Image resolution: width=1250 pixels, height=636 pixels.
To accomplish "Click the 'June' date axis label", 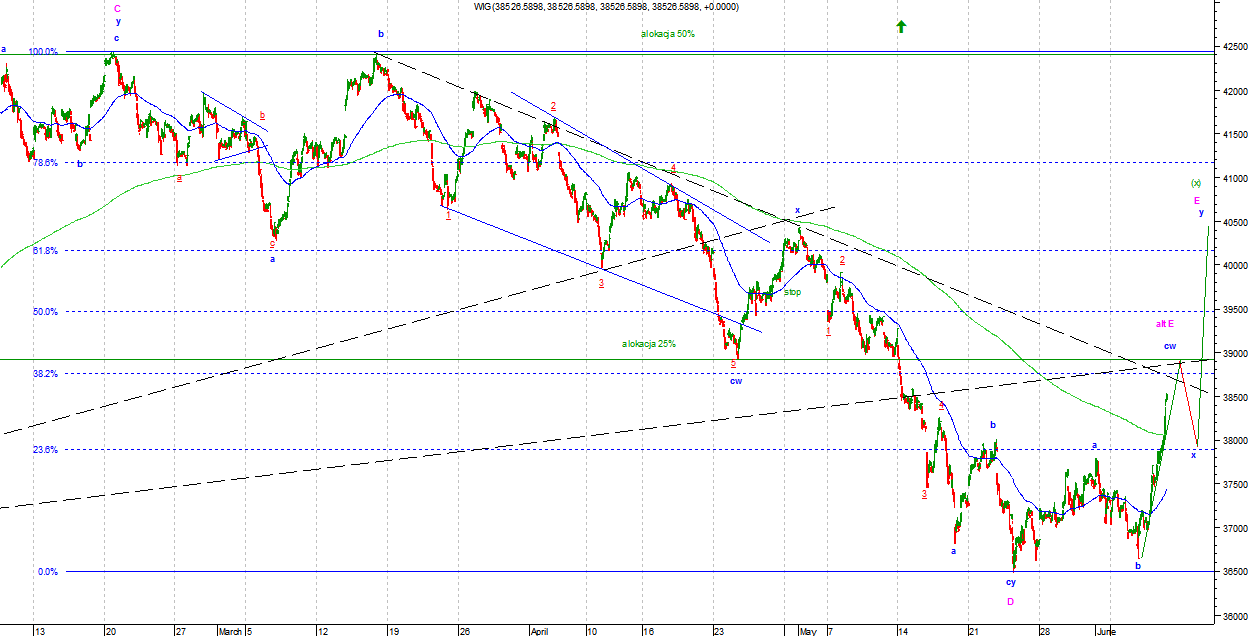I will pyautogui.click(x=1109, y=631).
